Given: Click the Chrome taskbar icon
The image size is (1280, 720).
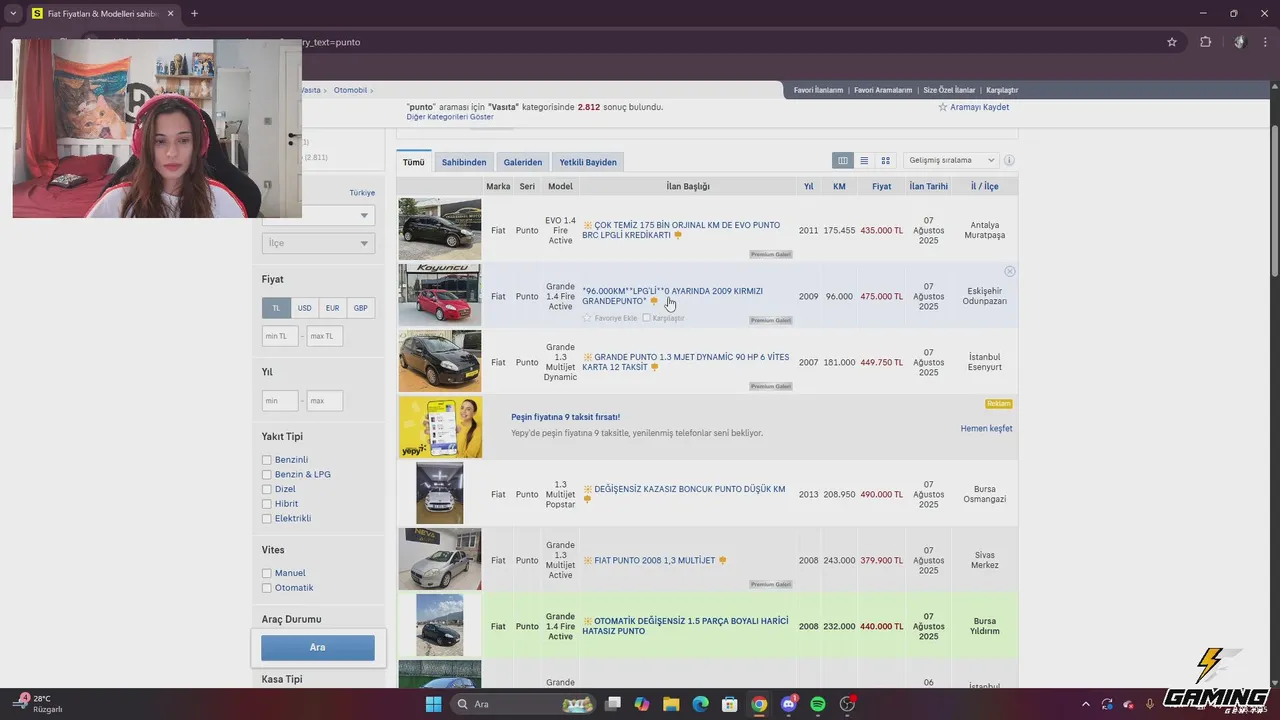Looking at the screenshot, I should (759, 704).
